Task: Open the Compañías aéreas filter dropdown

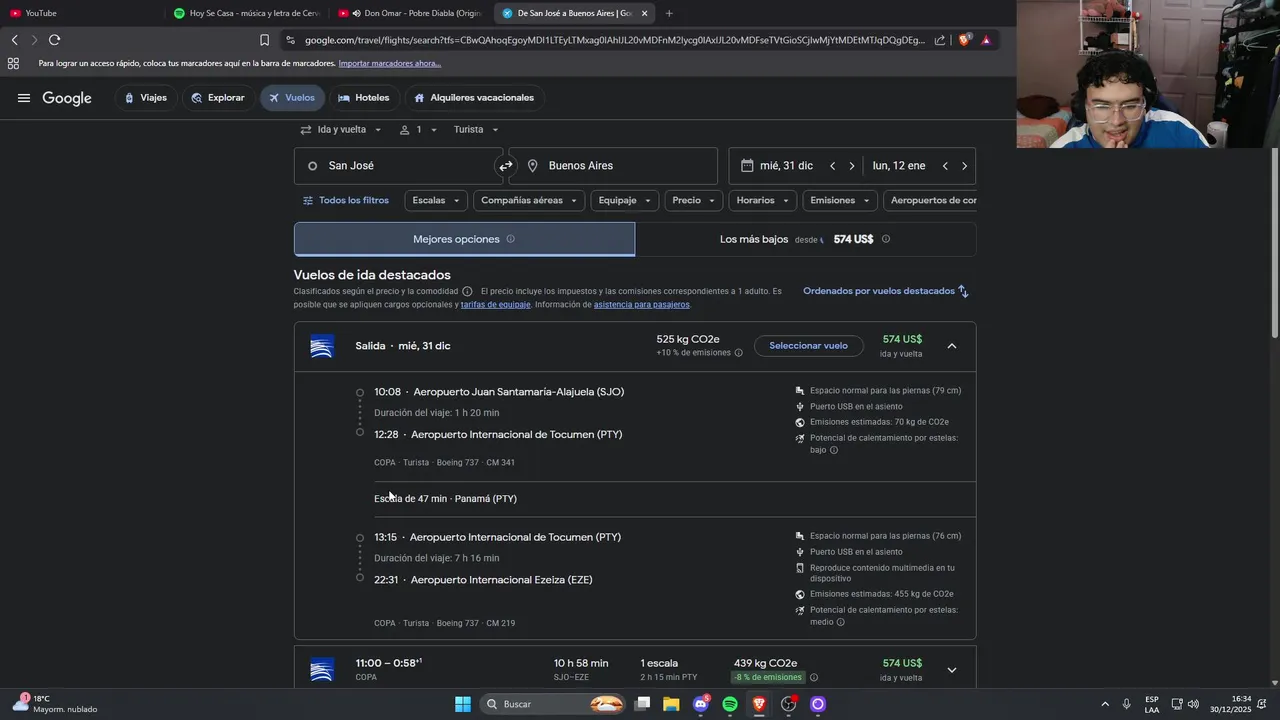Action: tap(529, 201)
